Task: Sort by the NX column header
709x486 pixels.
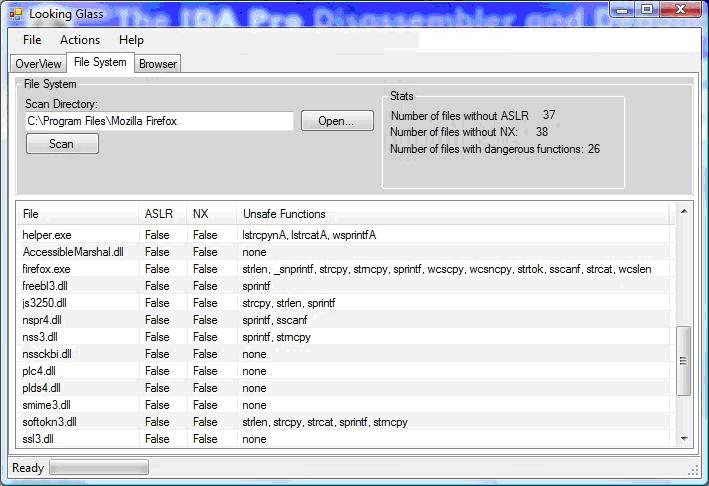Action: click(x=211, y=214)
